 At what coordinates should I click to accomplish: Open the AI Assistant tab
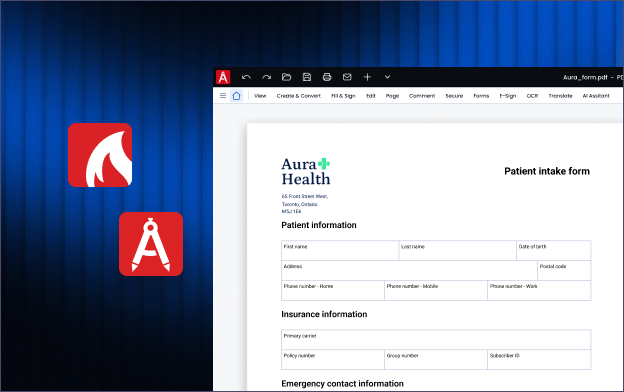pos(596,96)
